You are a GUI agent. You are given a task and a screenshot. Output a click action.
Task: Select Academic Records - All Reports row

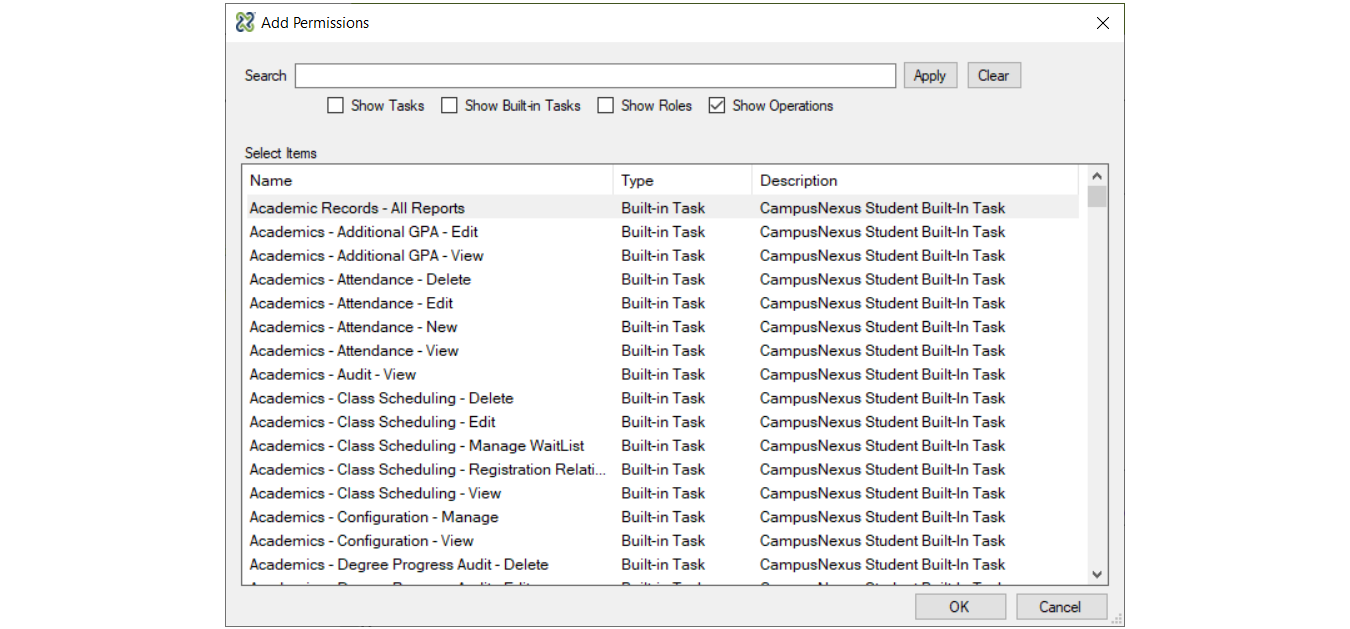[x=661, y=208]
